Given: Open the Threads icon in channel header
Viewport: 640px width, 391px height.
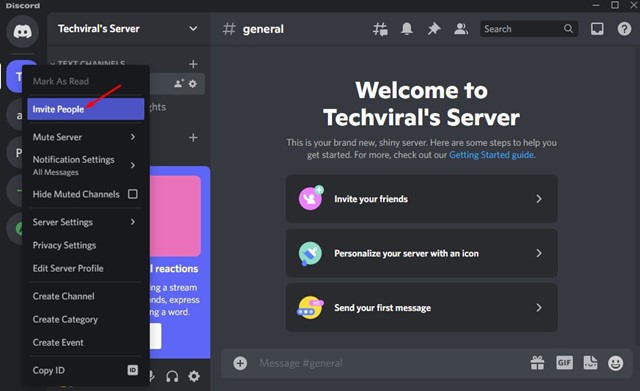Looking at the screenshot, I should (380, 29).
